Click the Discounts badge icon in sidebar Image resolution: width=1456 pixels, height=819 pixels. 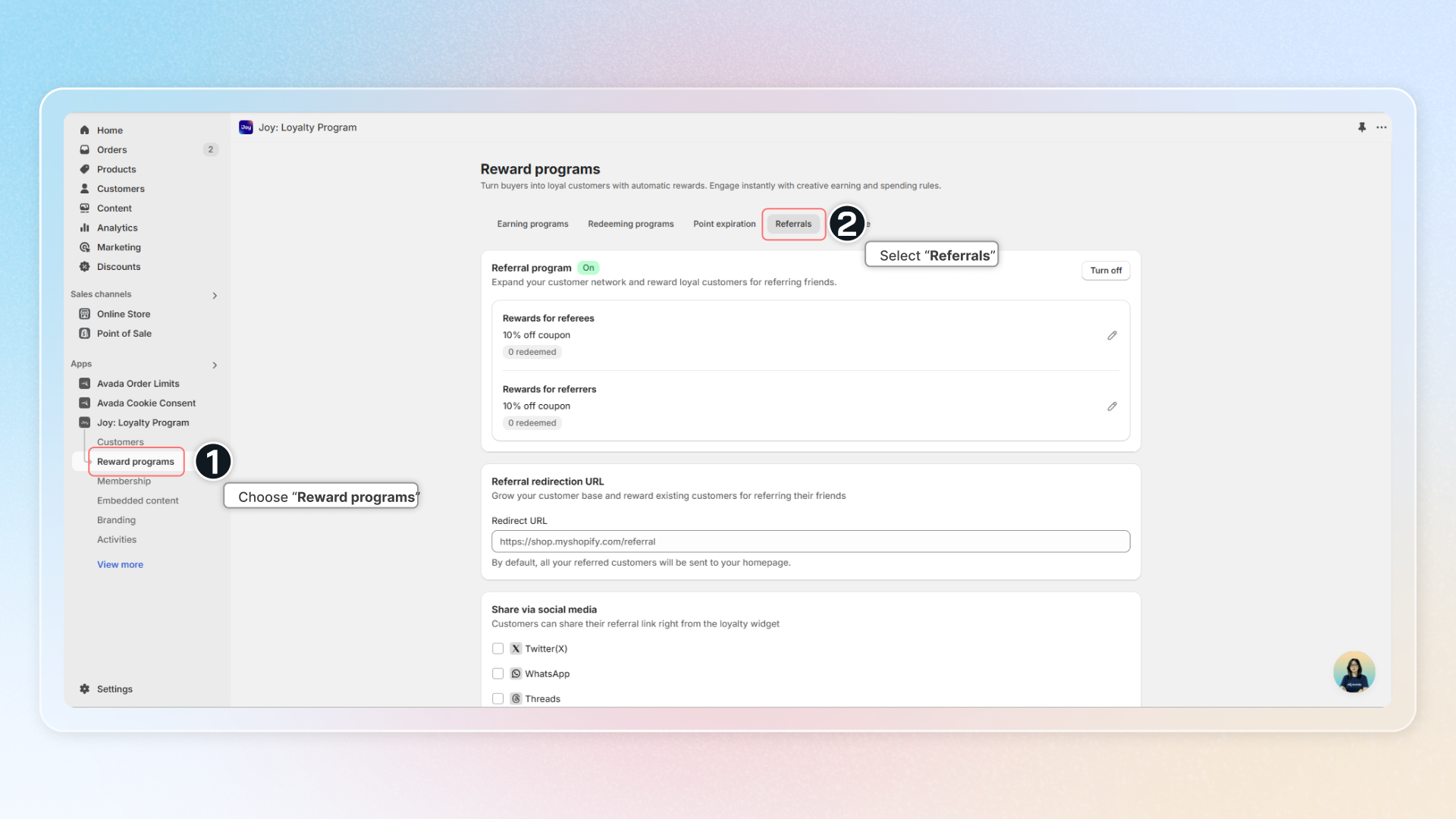(x=85, y=267)
